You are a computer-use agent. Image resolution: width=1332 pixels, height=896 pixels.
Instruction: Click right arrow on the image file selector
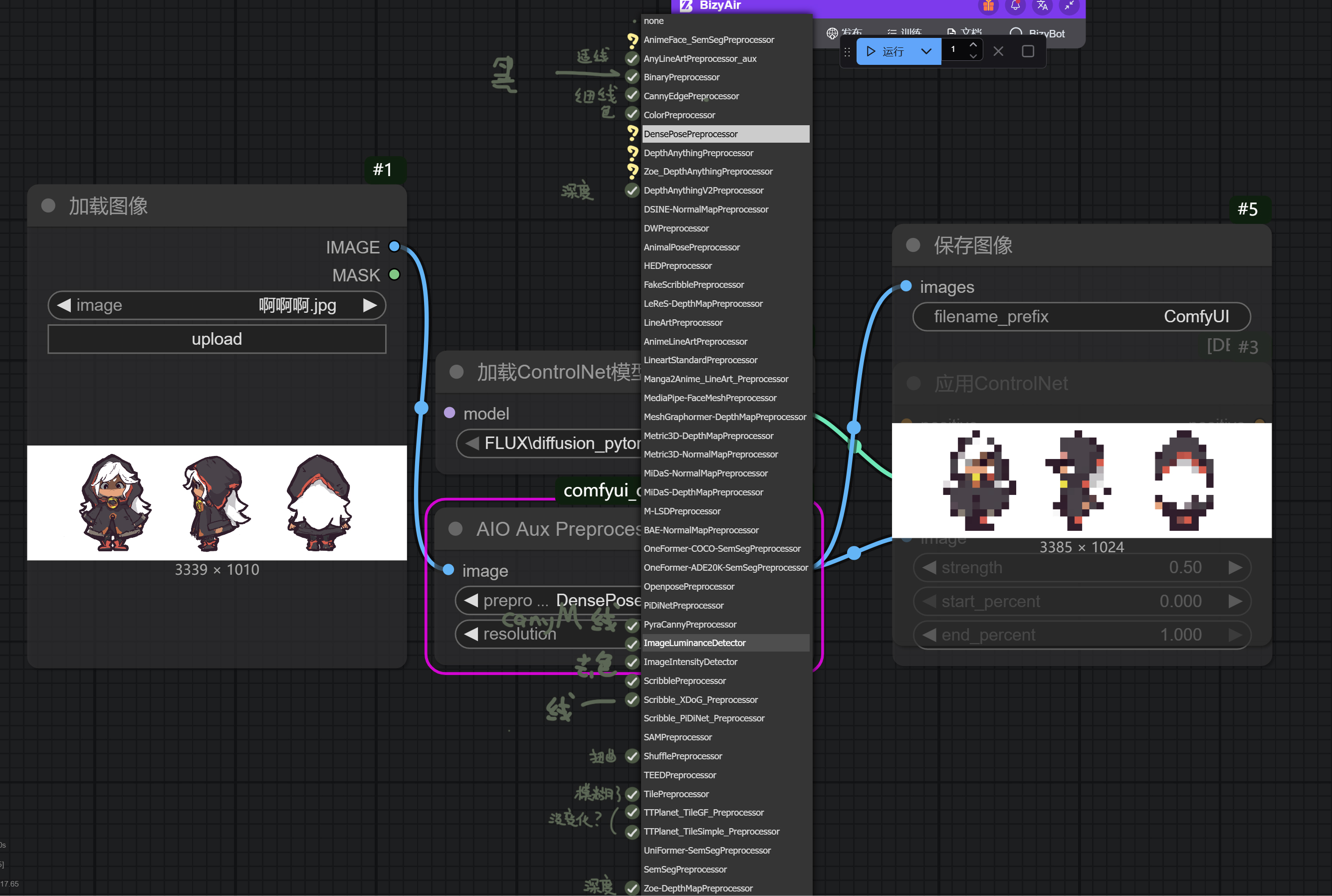370,305
